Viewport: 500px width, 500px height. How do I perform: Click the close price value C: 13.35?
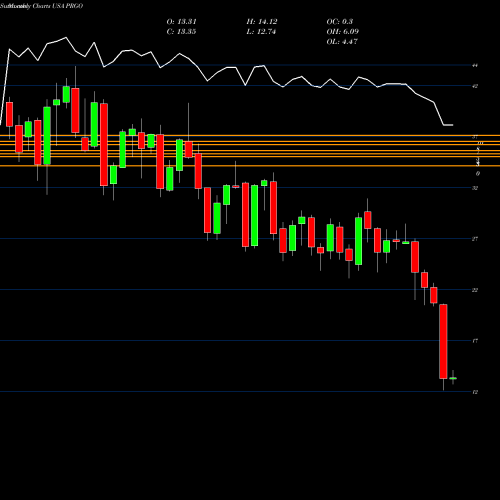(x=181, y=32)
